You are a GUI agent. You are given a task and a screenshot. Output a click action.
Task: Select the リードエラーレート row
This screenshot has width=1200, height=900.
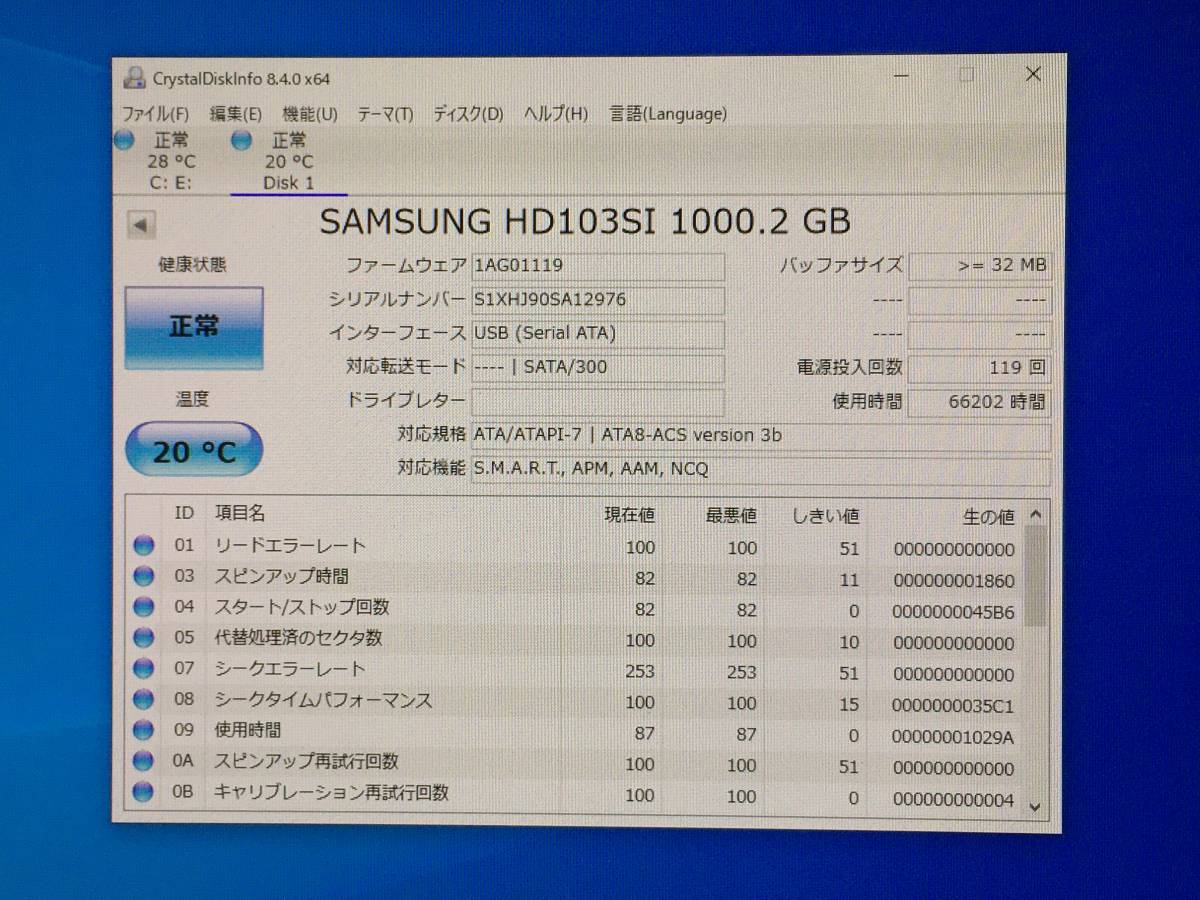(575, 547)
